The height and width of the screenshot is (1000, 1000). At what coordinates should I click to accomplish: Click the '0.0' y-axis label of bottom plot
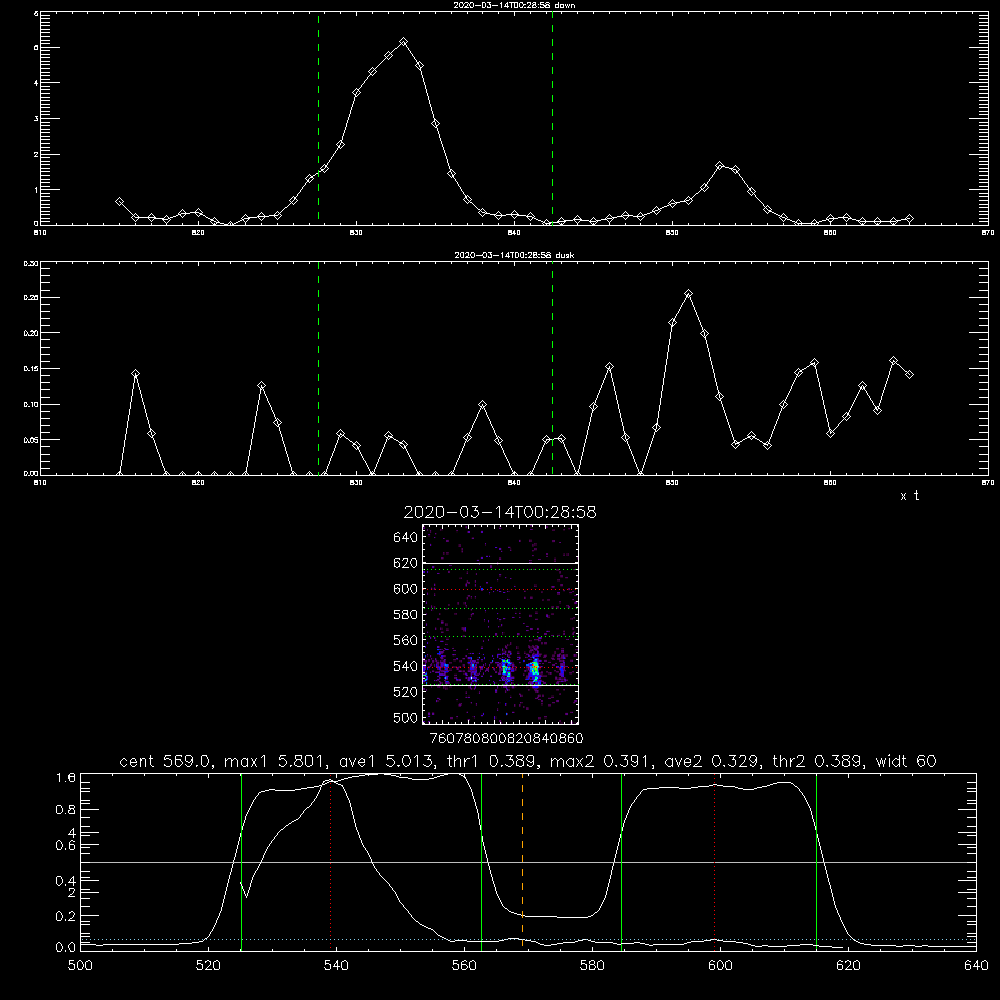(x=66, y=948)
